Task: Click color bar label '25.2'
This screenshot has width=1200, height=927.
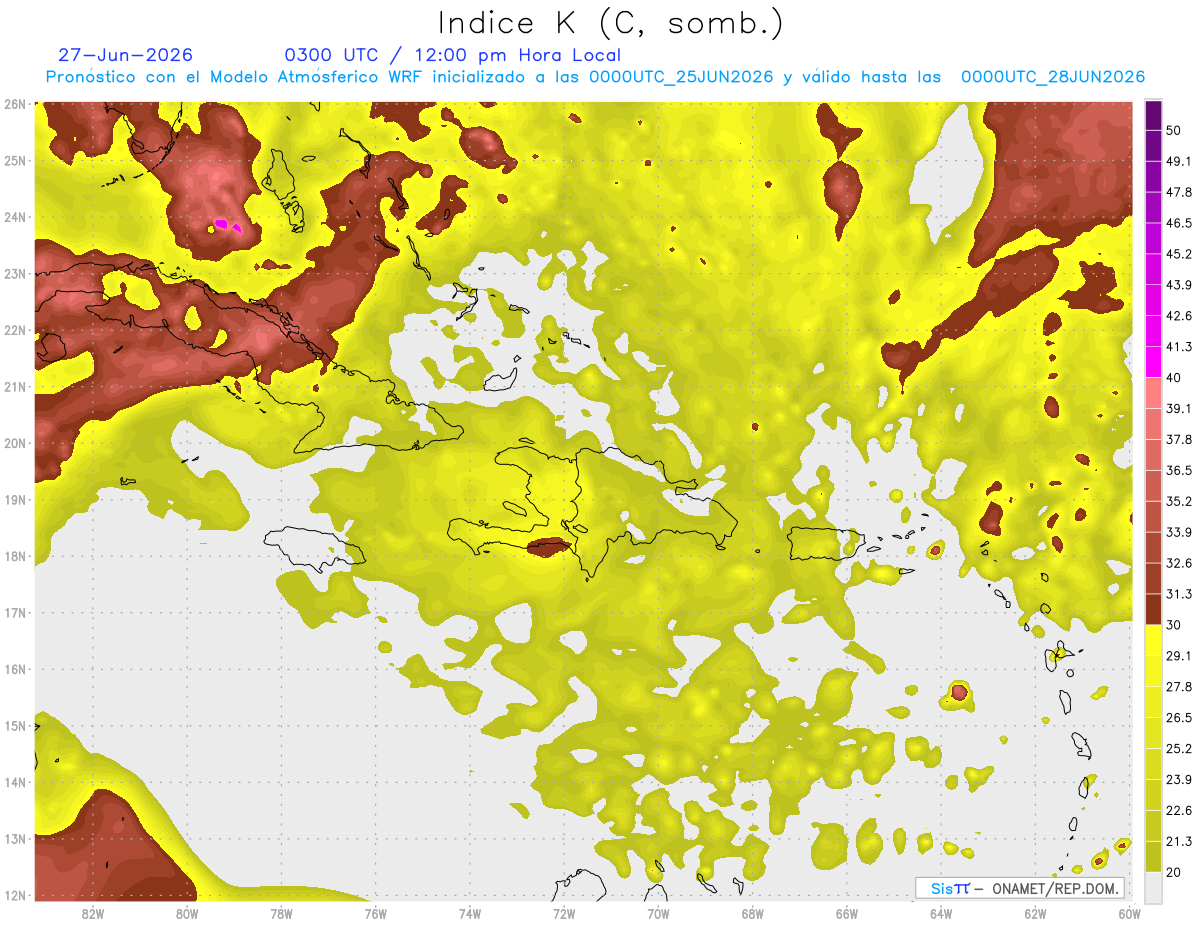Action: pyautogui.click(x=1179, y=748)
